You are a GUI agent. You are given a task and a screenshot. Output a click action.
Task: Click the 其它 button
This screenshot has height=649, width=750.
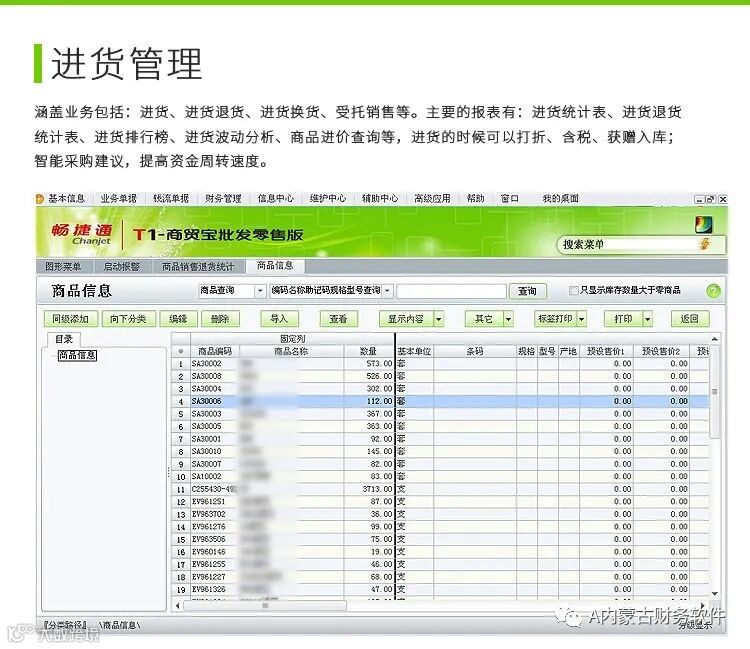click(x=484, y=319)
